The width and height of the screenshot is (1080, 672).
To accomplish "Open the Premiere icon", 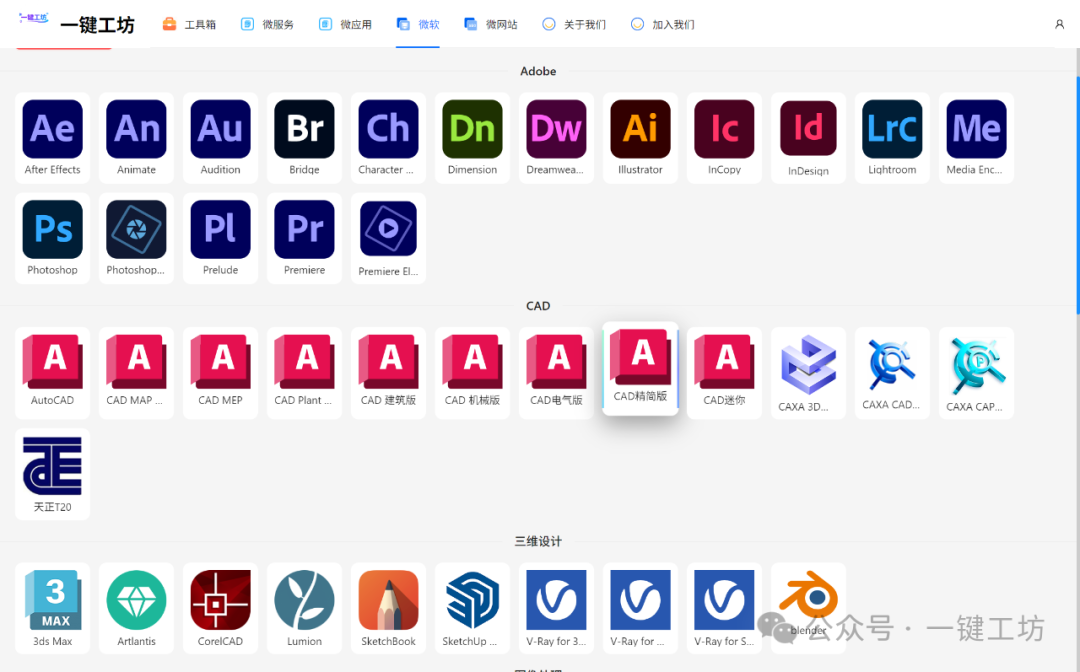I will [304, 238].
